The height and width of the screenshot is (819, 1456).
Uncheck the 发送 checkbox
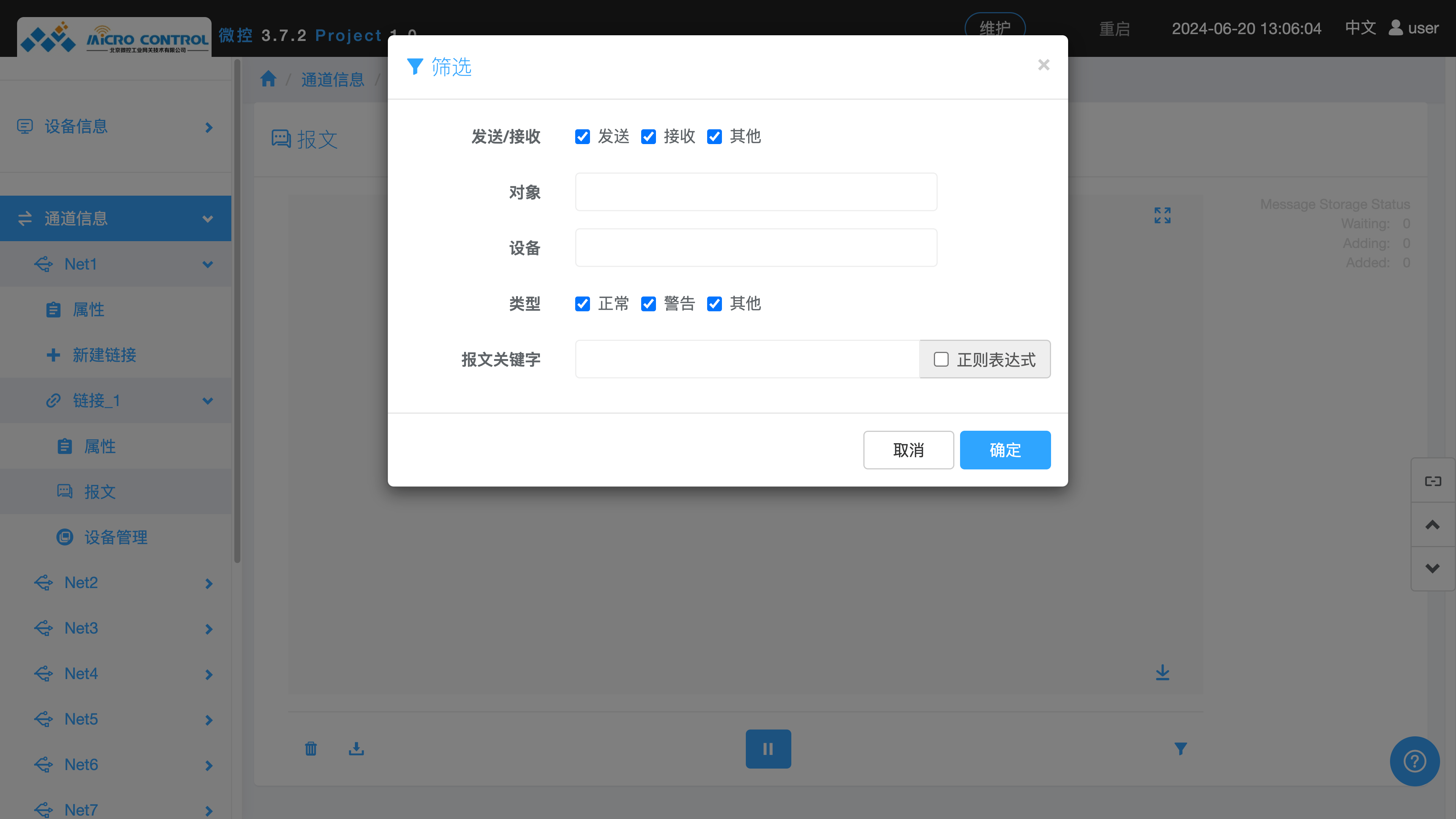tap(582, 137)
